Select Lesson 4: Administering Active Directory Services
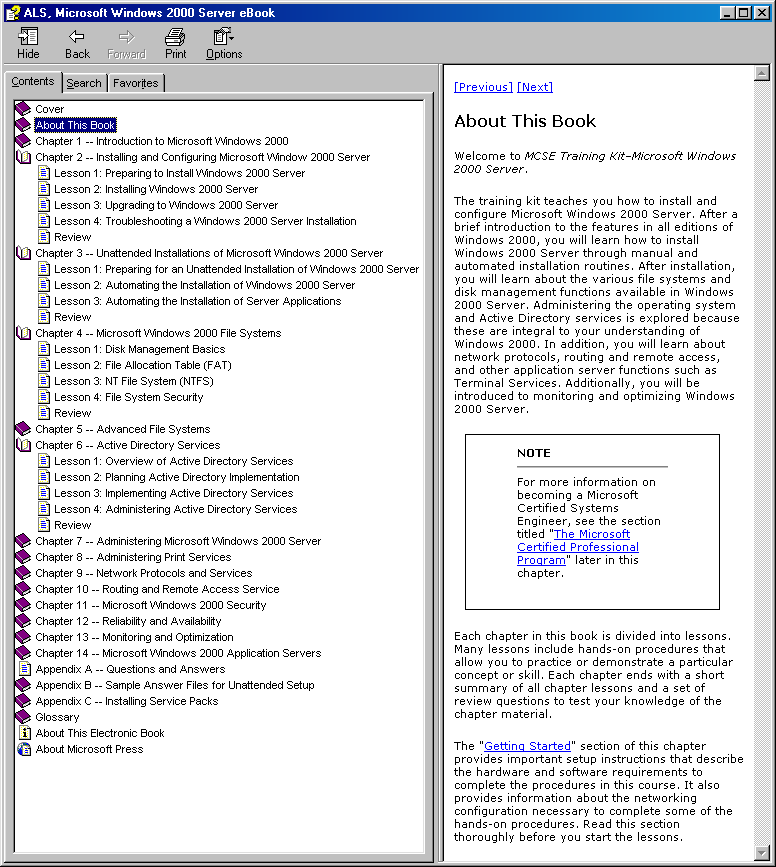Image resolution: width=776 pixels, height=867 pixels. coord(175,509)
